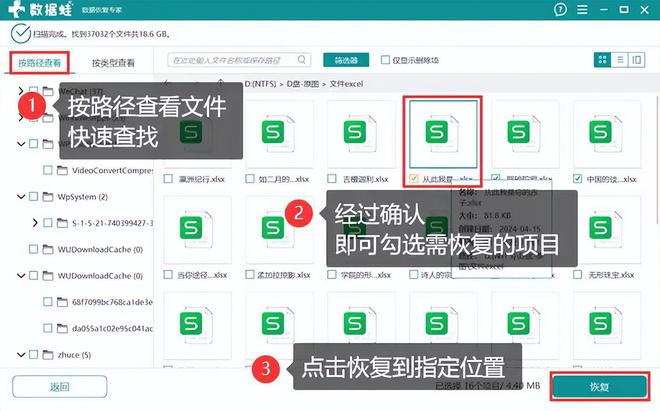Image resolution: width=660 pixels, height=411 pixels.
Task: Tick checkbox of 68f7099bc768ca1de3e folder
Action: [x=48, y=302]
